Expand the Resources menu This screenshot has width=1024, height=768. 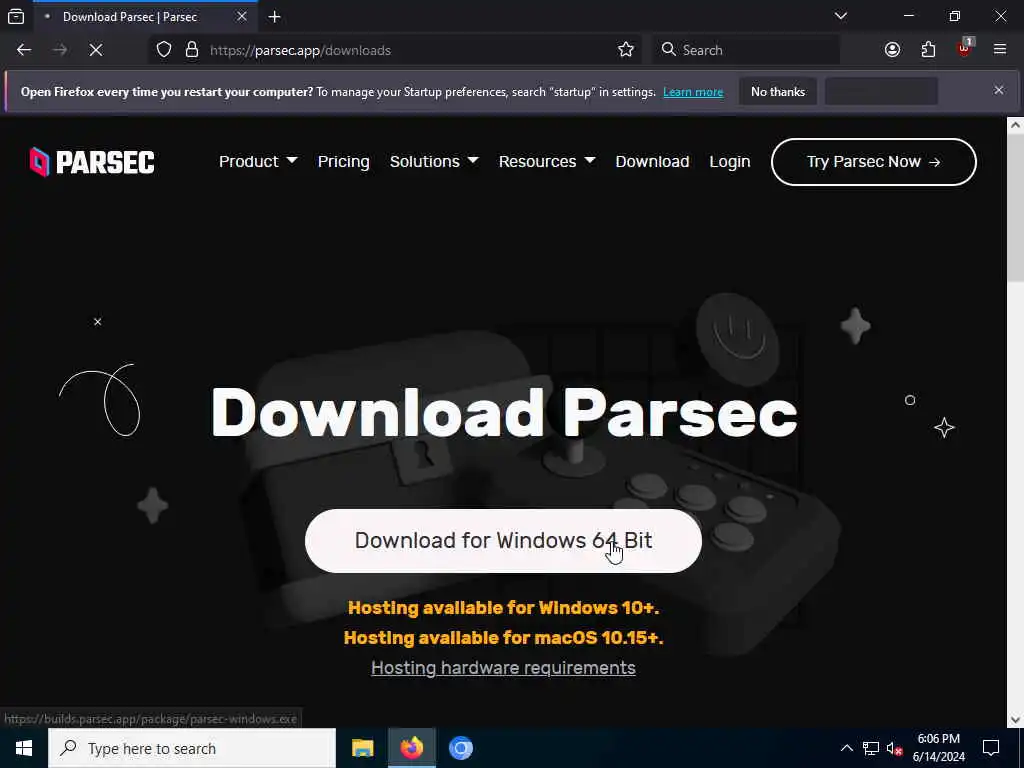(547, 161)
